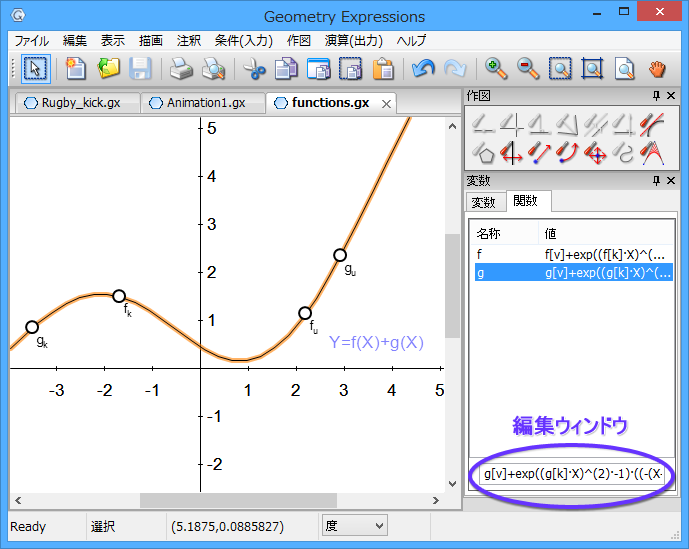The width and height of the screenshot is (689, 549).
Task: Open the 条件(入力) menu
Action: pos(244,41)
